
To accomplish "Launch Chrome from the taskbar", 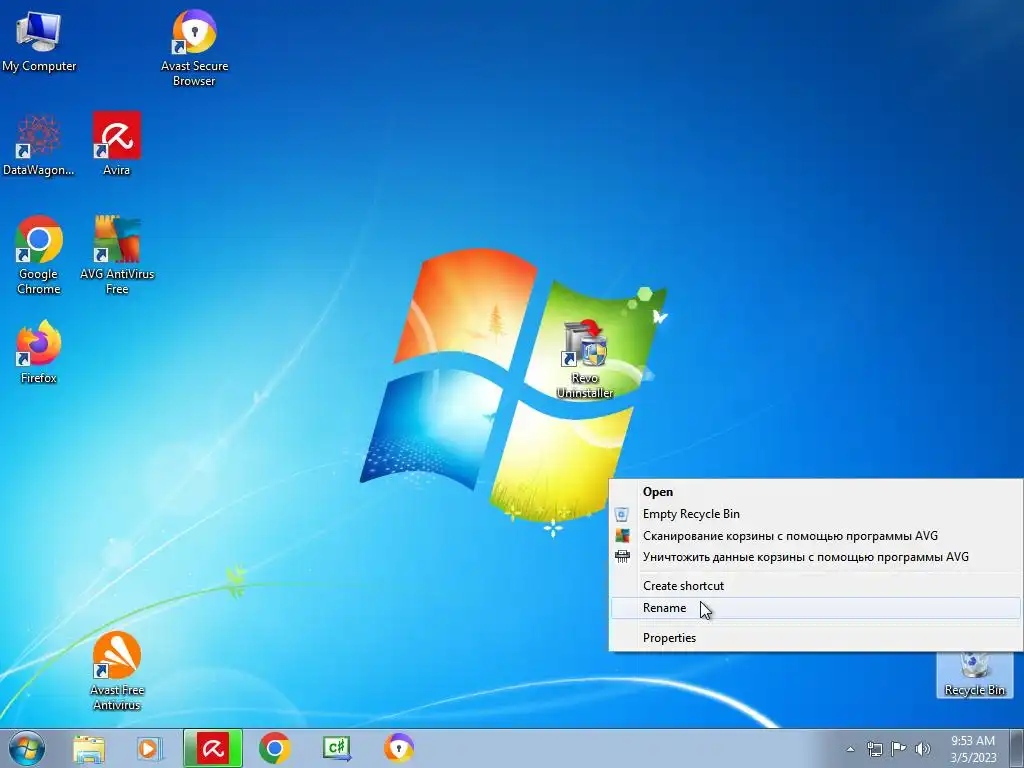I will 274,748.
